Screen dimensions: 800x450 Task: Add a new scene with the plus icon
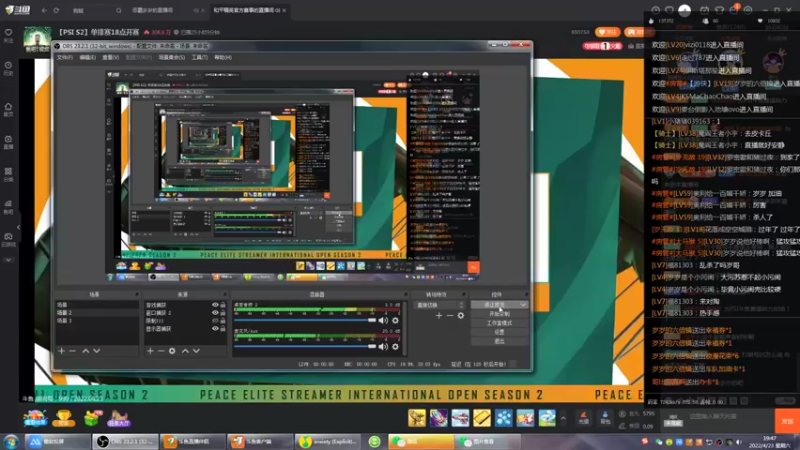[61, 351]
